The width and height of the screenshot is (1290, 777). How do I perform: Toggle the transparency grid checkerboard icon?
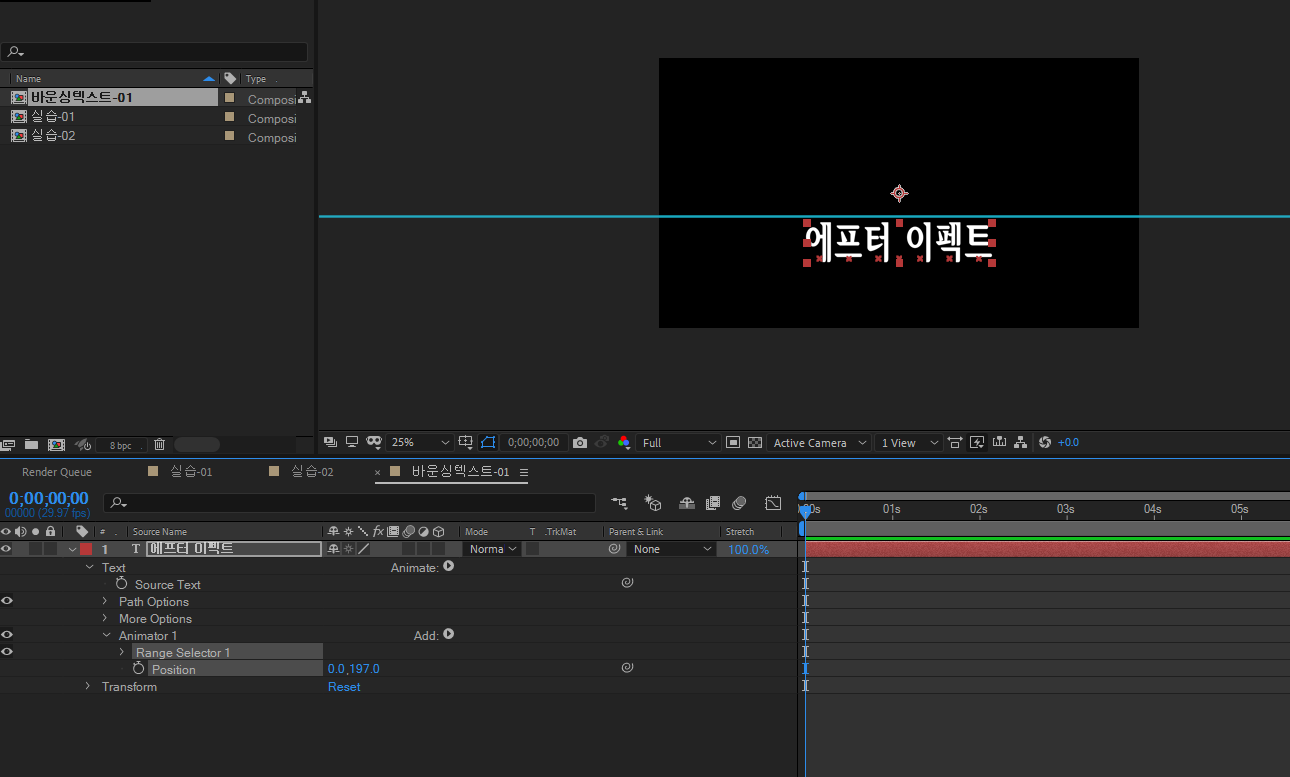coord(755,442)
